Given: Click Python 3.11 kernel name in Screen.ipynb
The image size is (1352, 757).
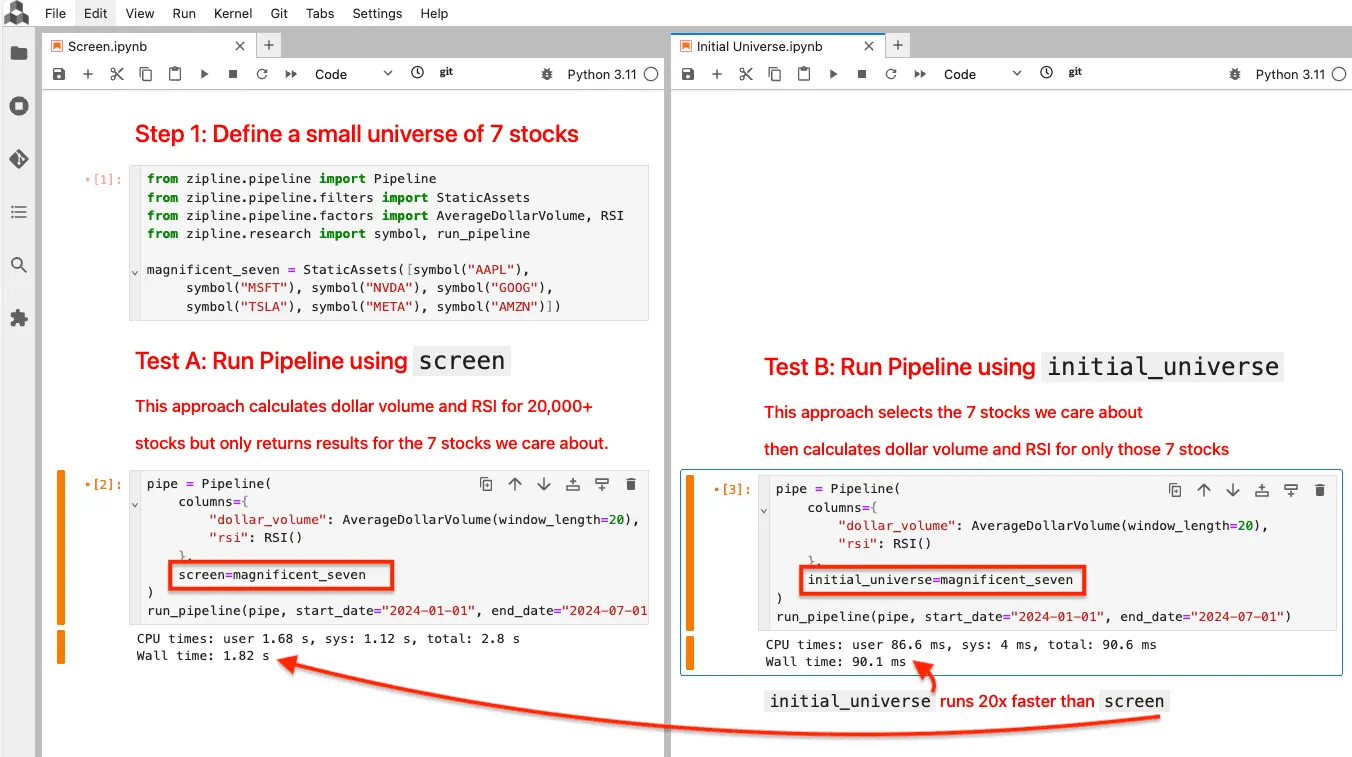Looking at the screenshot, I should click(602, 74).
